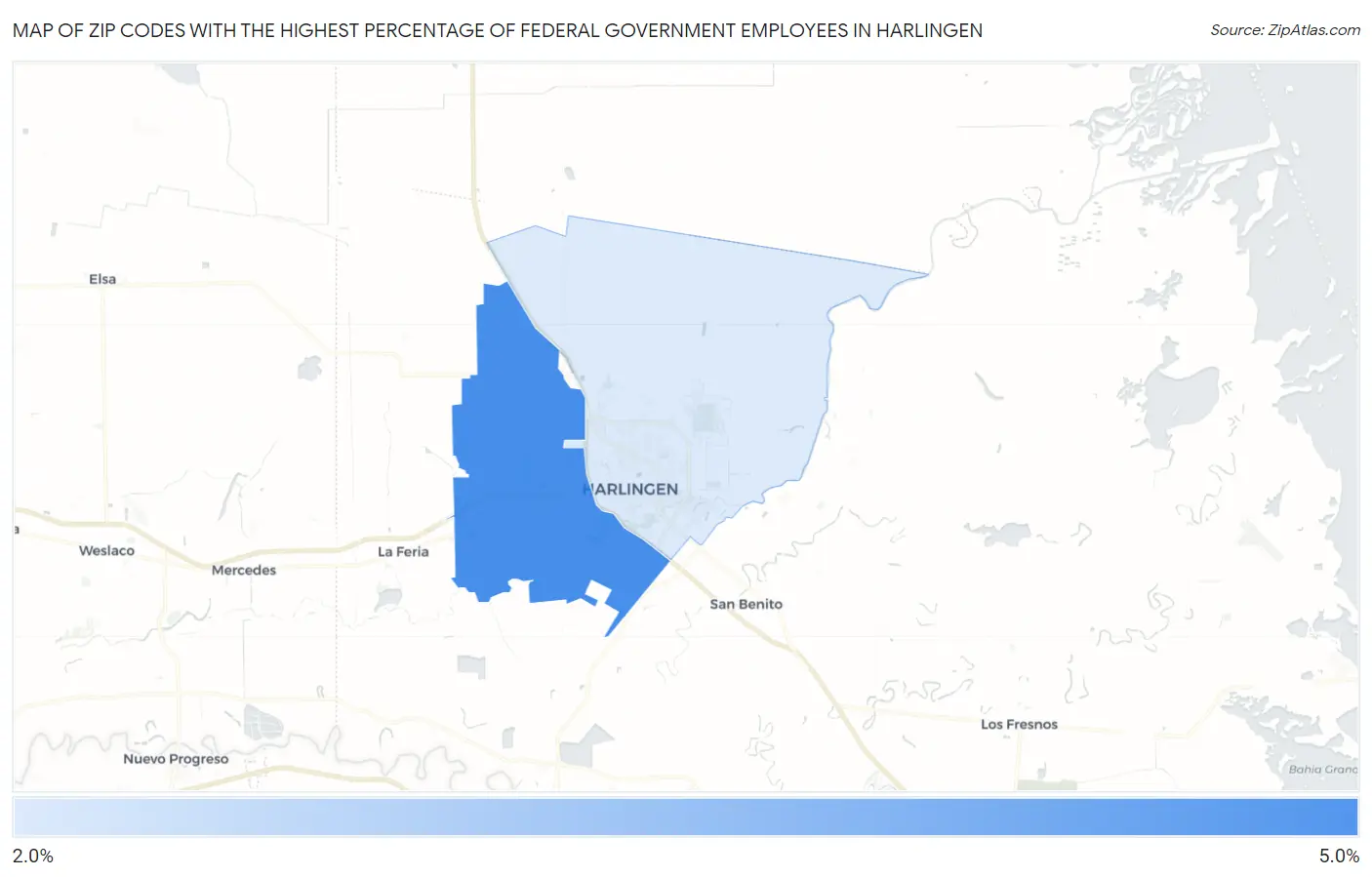Click the 2.0% legend minimum label

click(x=33, y=856)
